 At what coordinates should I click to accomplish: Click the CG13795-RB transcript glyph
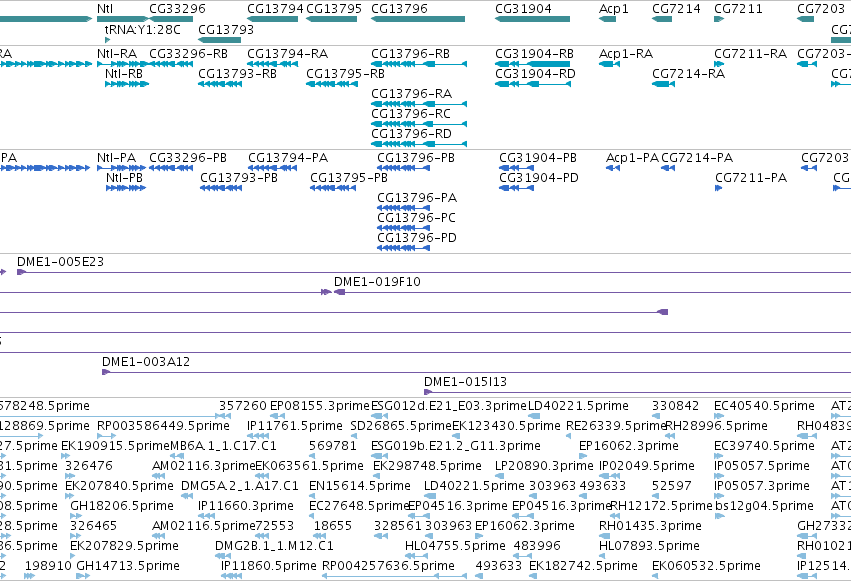332,84
